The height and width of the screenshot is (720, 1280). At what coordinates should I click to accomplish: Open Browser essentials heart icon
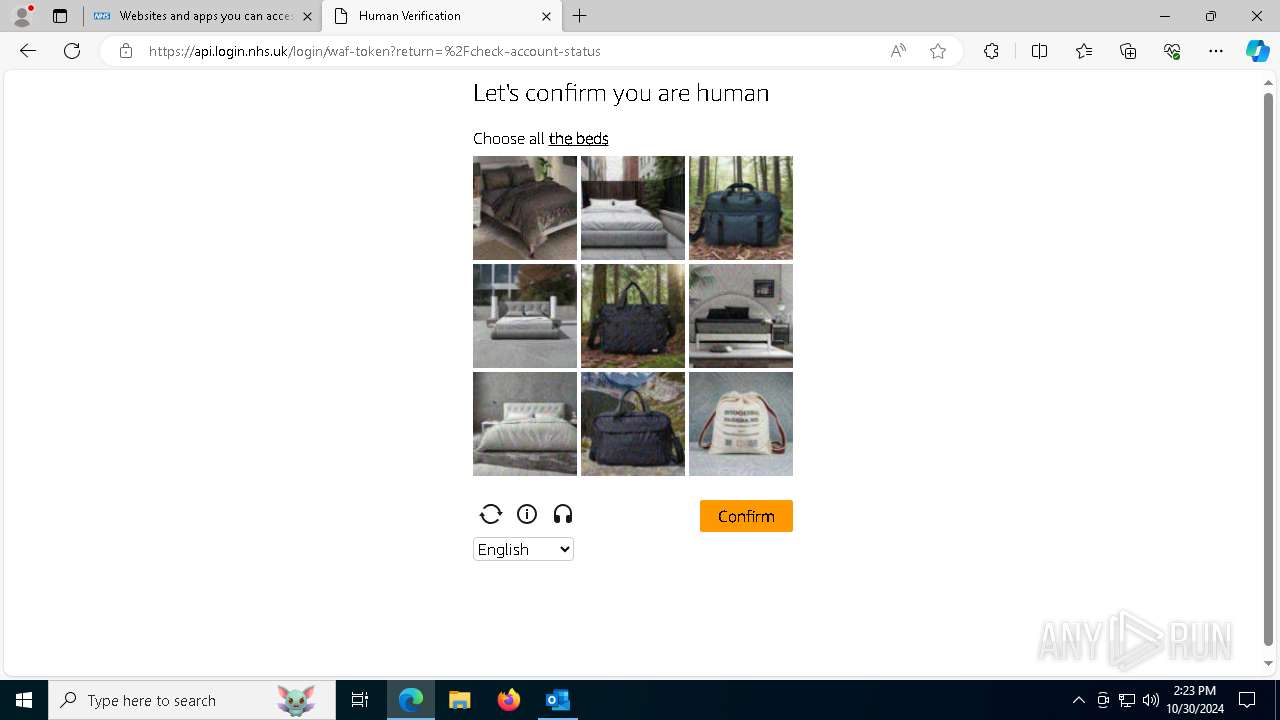(1172, 51)
